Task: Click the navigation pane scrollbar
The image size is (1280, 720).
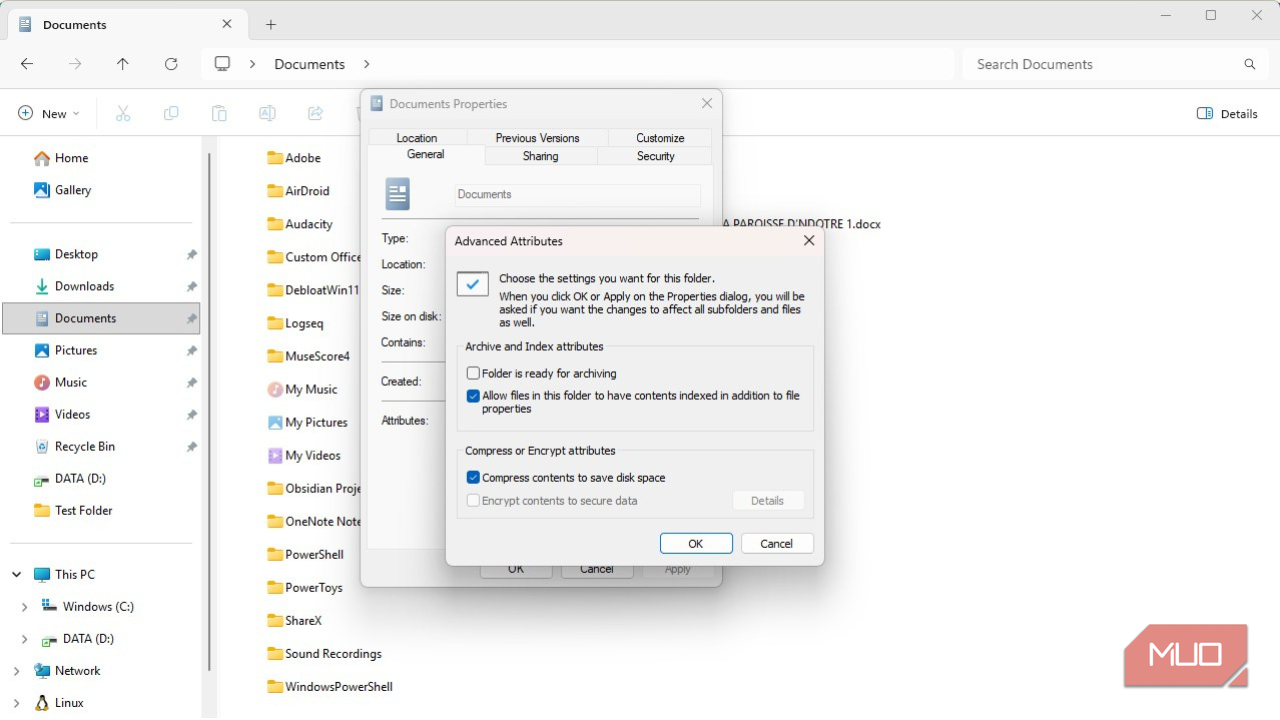Action: [208, 410]
